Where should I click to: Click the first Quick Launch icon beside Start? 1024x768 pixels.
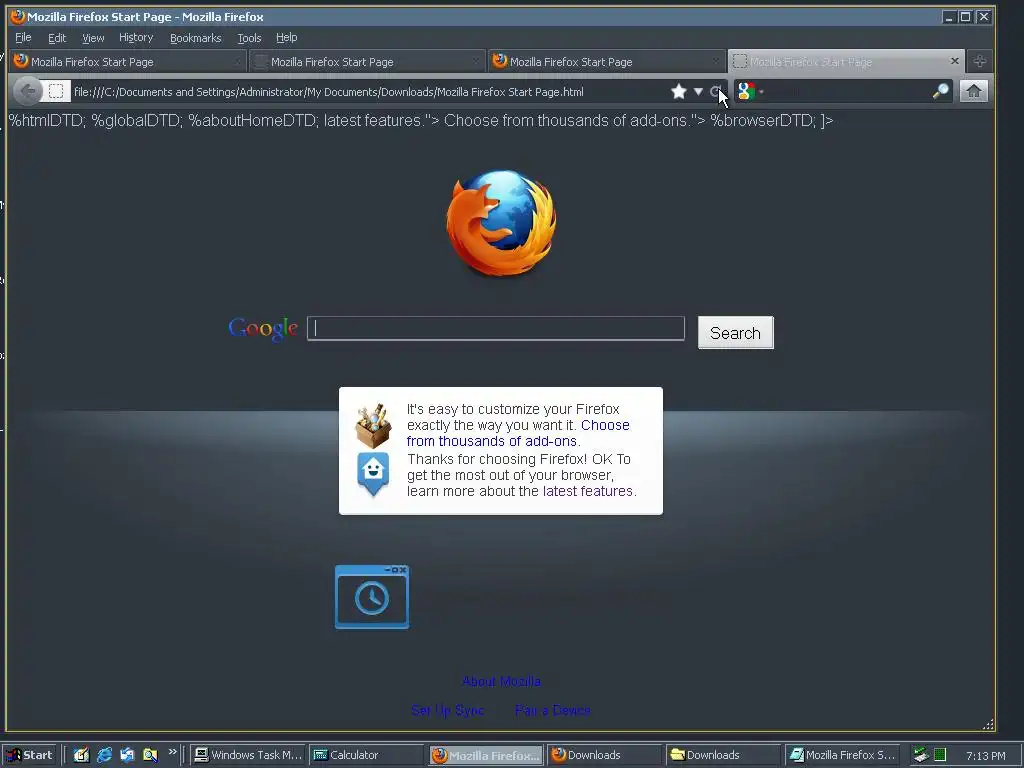click(81, 755)
